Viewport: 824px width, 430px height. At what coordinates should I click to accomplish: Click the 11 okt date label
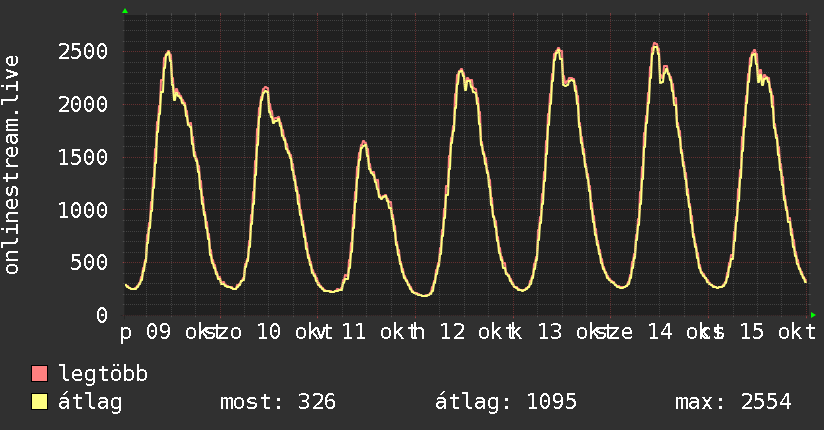point(374,332)
